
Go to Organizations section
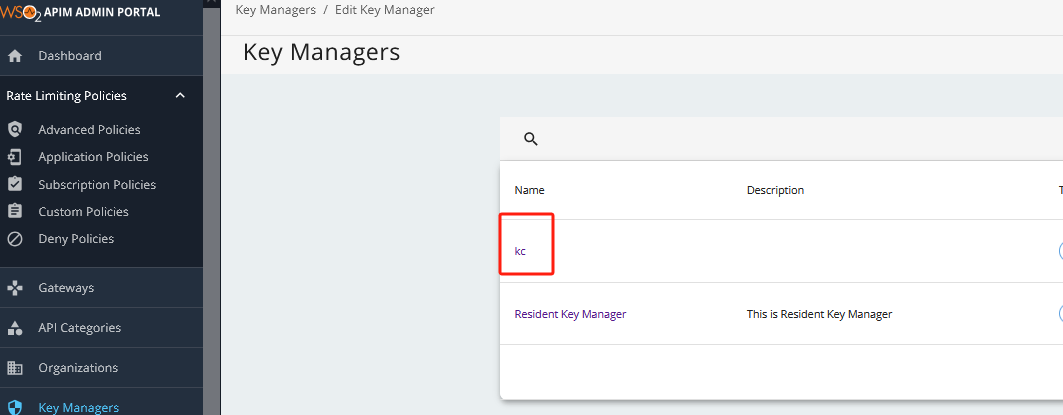(x=78, y=368)
